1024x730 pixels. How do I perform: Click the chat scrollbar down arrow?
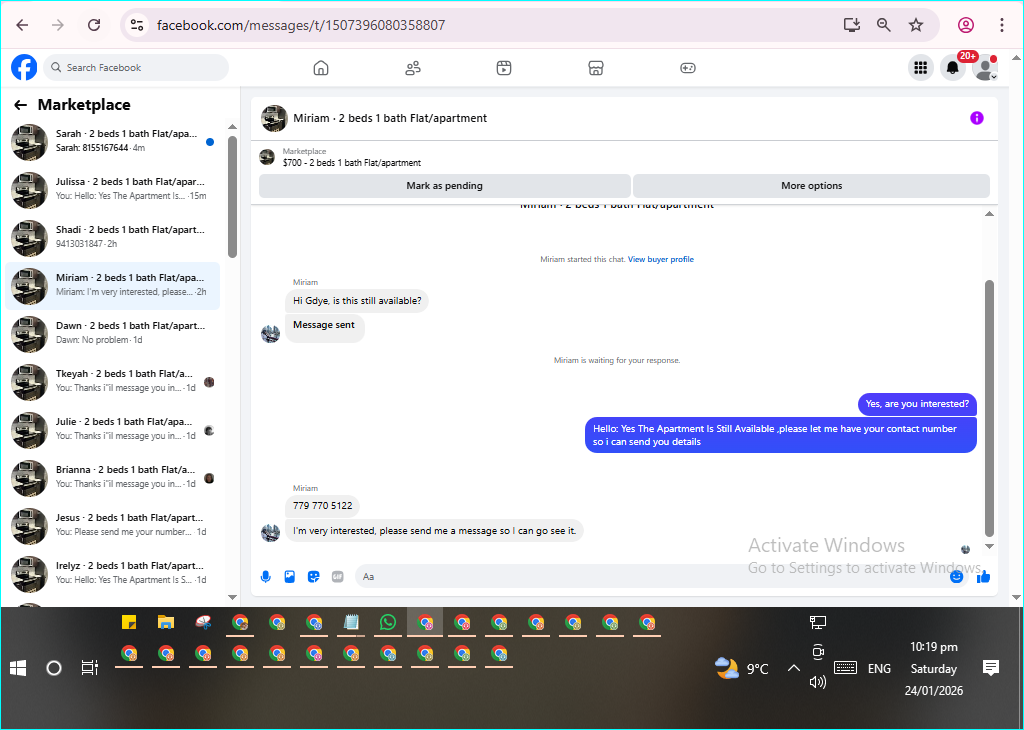tap(989, 547)
